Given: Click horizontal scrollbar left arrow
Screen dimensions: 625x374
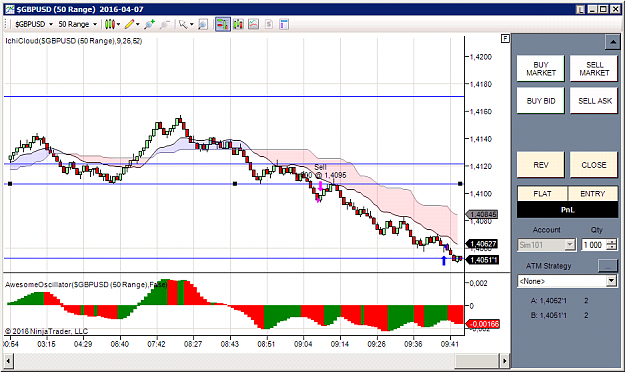Looking at the screenshot, I should tap(8, 361).
